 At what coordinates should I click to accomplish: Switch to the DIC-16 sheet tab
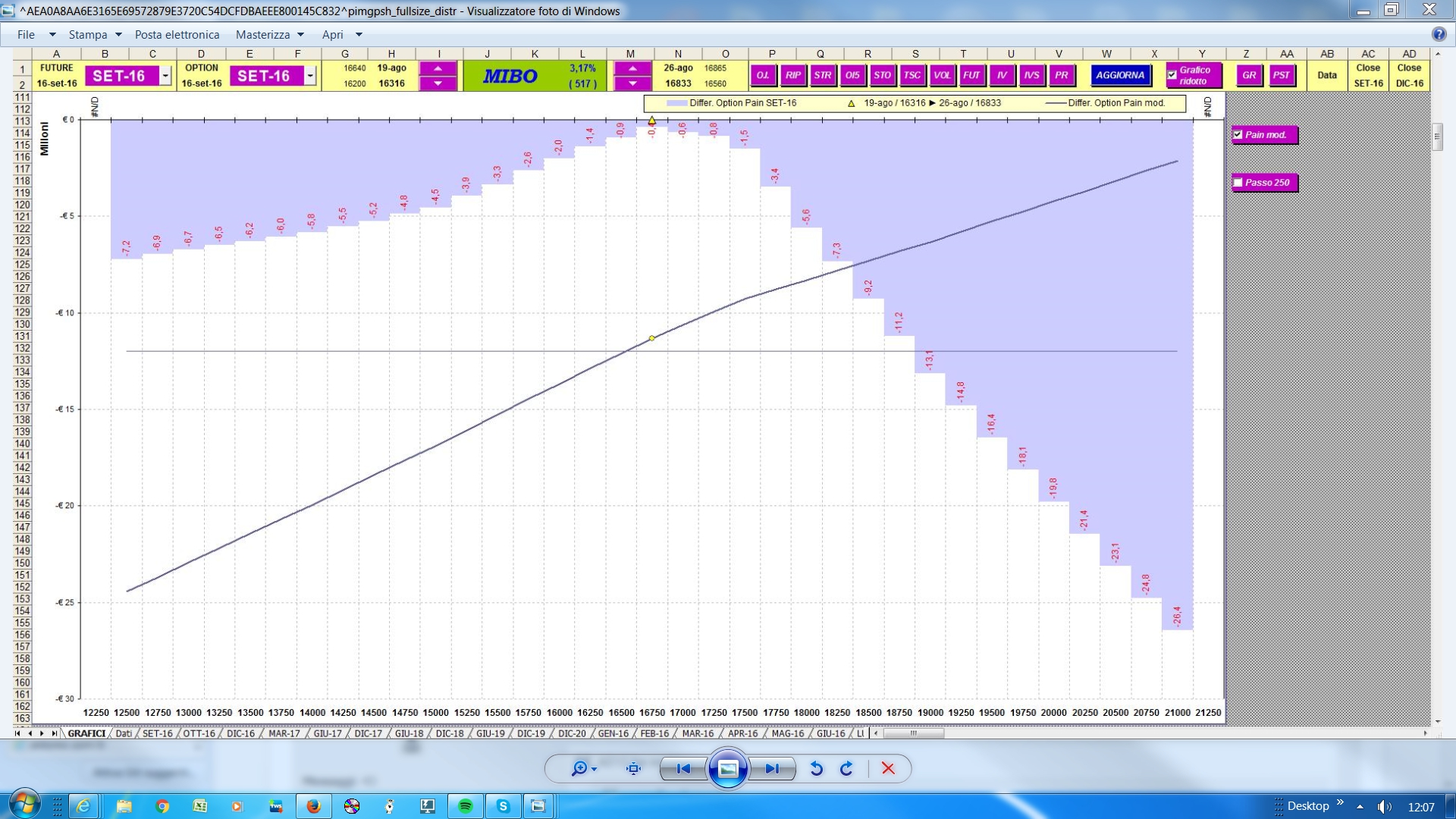point(240,733)
